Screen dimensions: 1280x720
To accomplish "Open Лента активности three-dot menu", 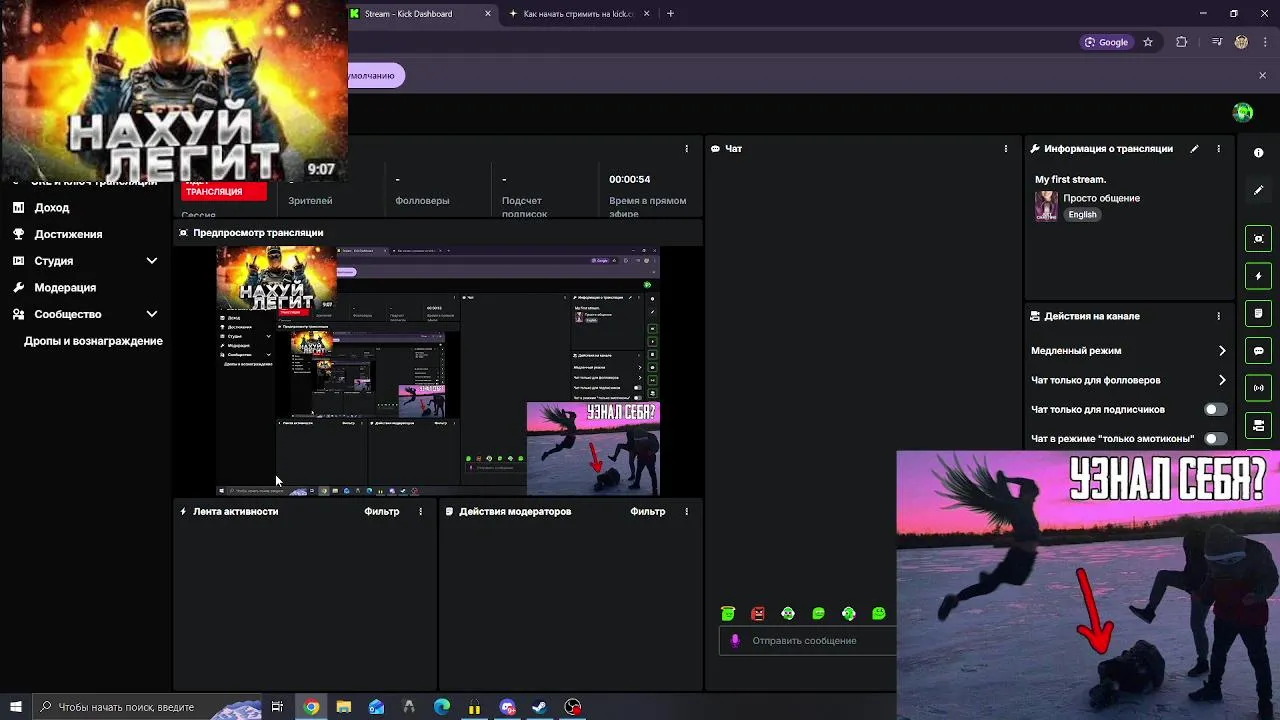I will pos(420,511).
